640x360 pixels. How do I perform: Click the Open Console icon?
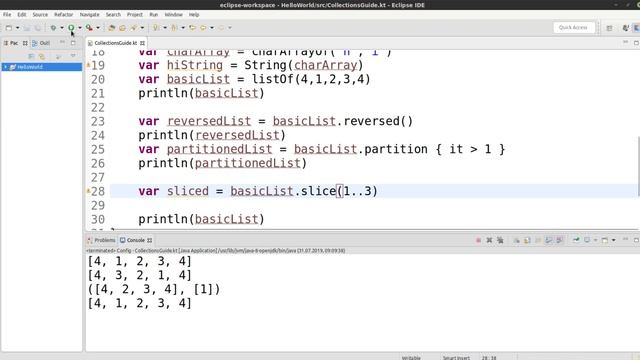click(x=605, y=240)
